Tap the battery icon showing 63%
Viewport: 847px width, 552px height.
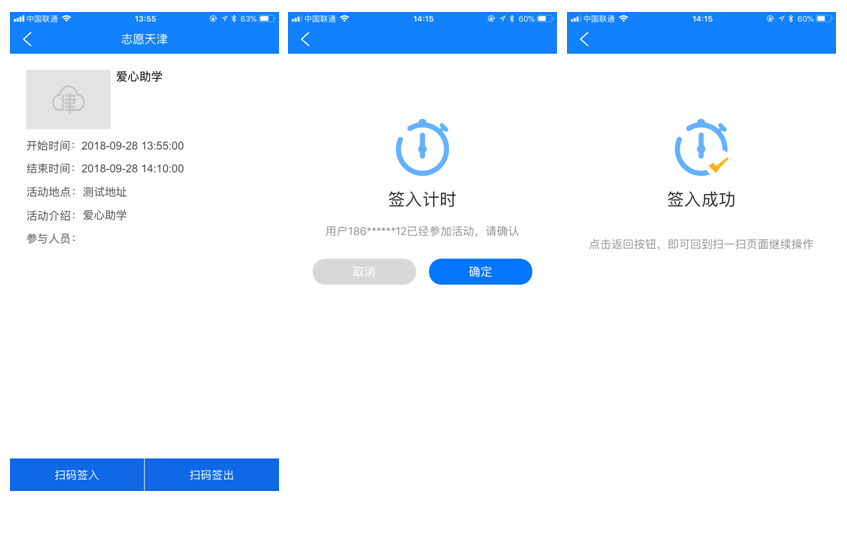(x=266, y=19)
